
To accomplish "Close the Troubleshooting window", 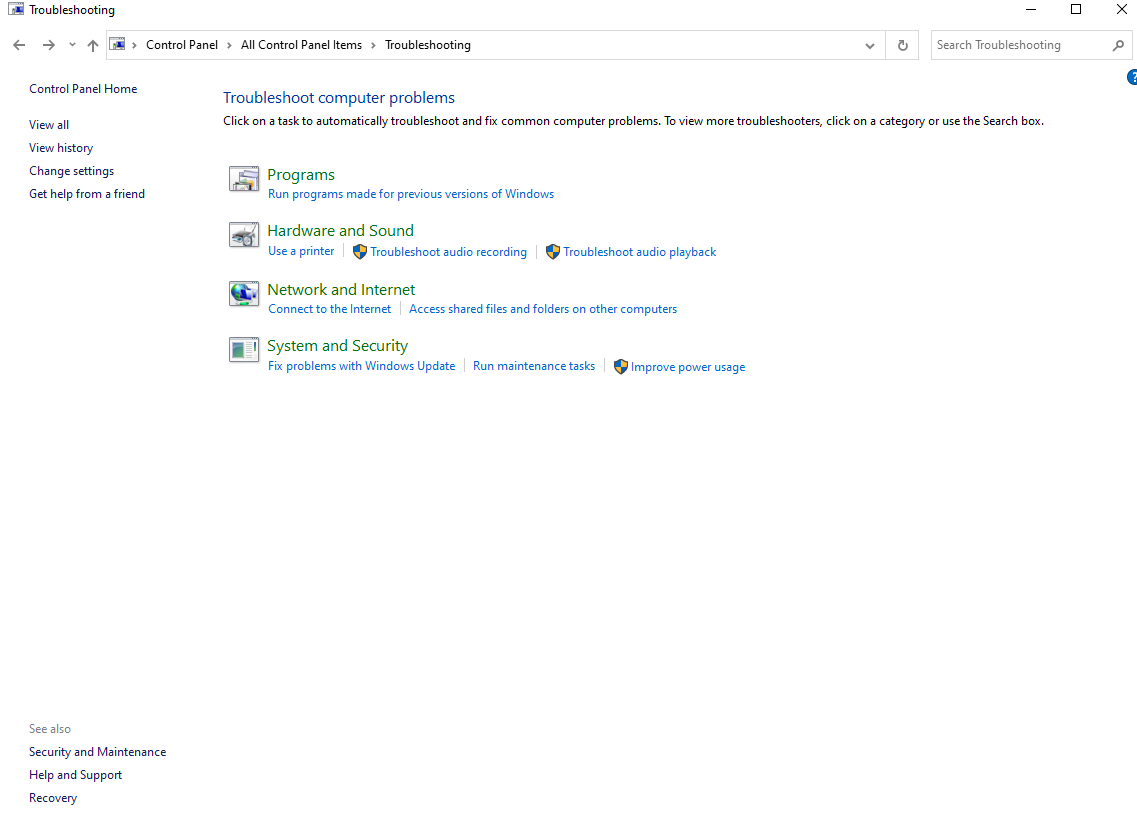I will click(1121, 9).
